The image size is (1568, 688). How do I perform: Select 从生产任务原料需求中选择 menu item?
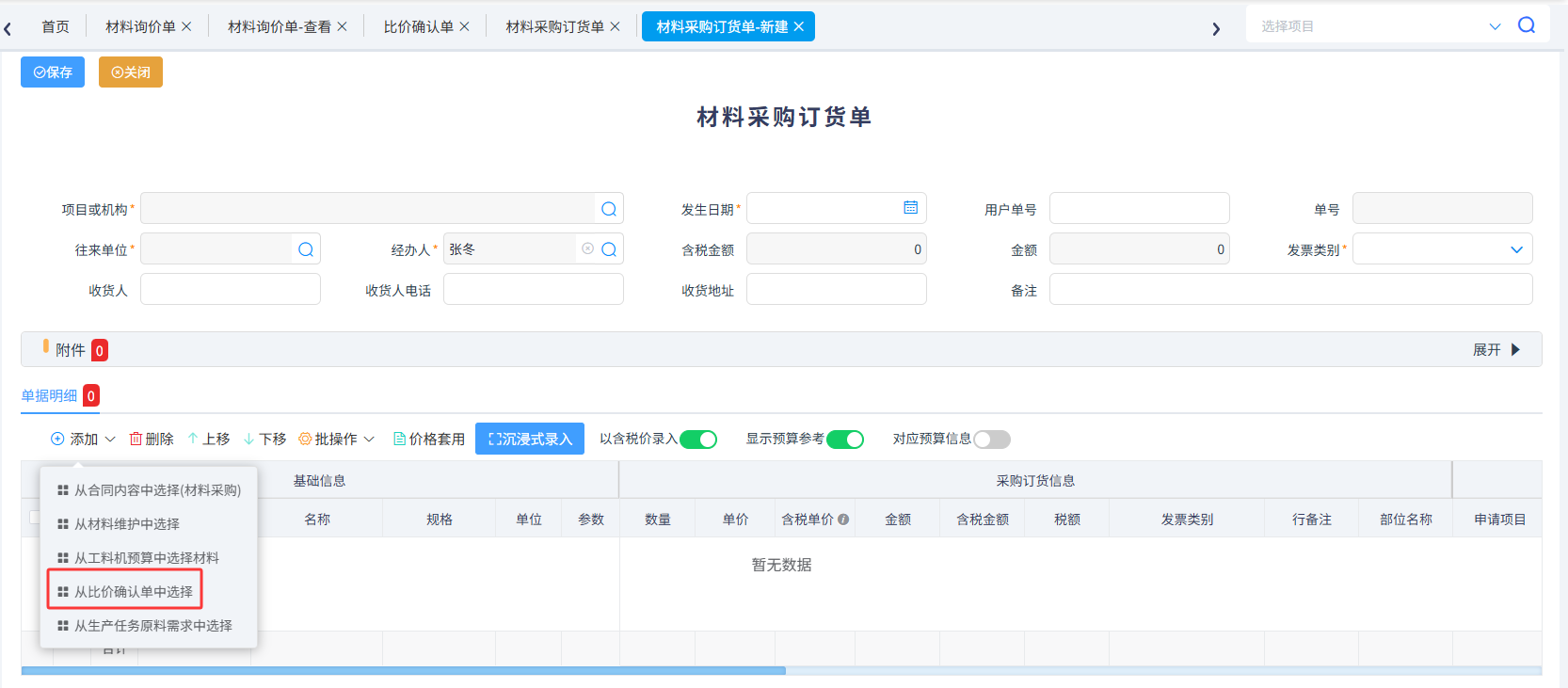[x=149, y=625]
